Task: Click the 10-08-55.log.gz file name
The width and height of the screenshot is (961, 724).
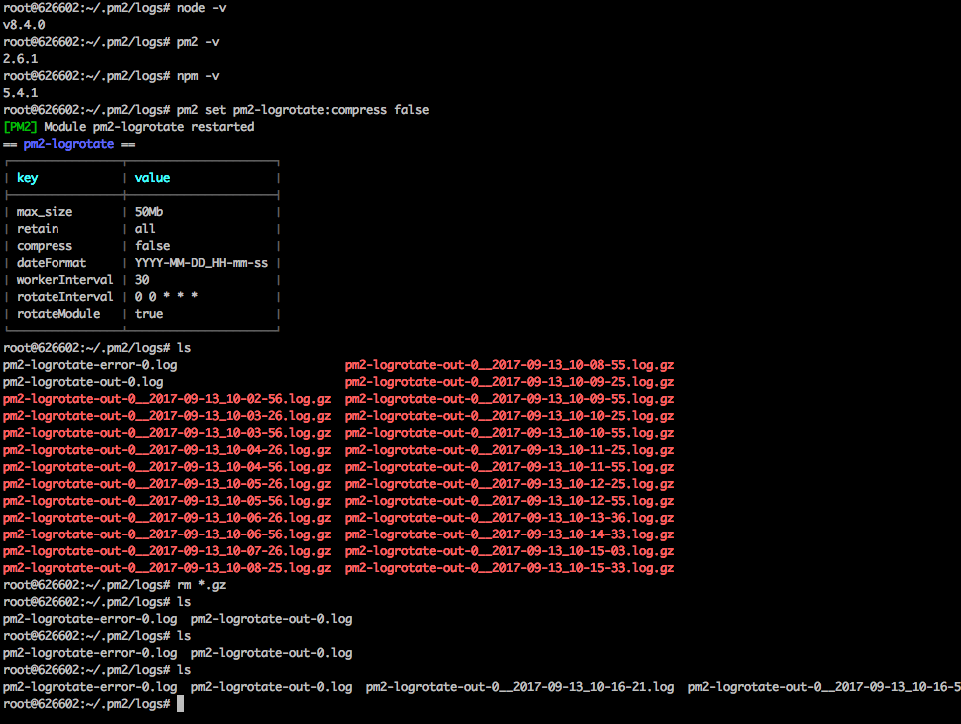Action: (x=509, y=365)
